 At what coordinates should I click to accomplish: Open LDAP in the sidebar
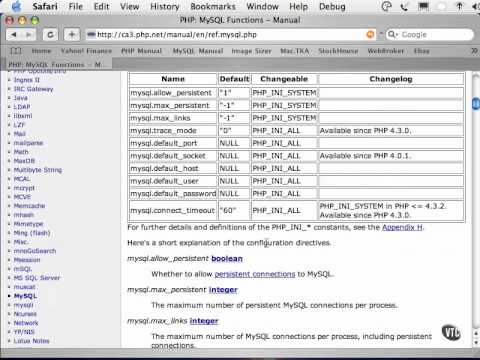point(22,107)
